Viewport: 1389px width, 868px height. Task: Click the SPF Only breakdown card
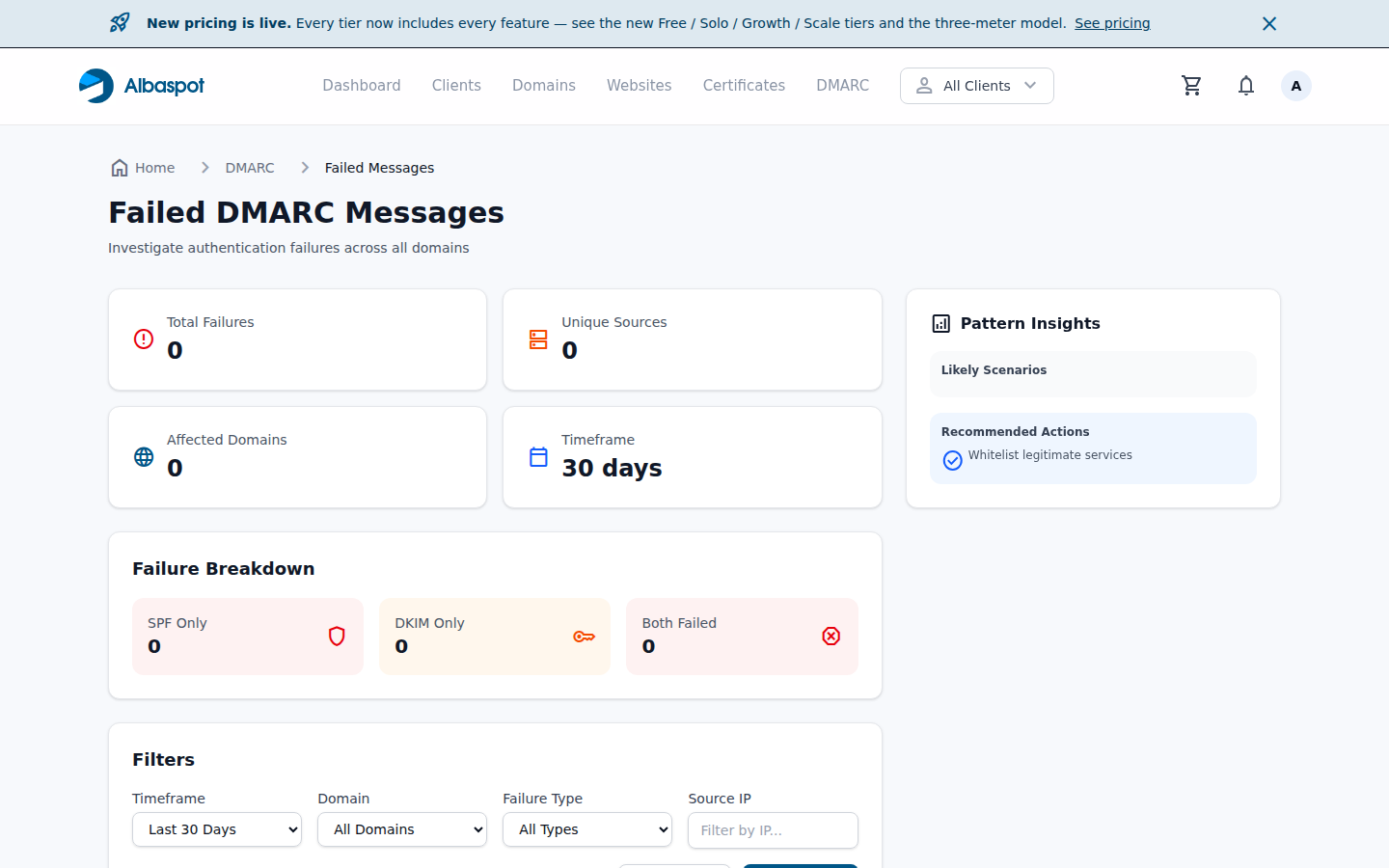pyautogui.click(x=248, y=637)
